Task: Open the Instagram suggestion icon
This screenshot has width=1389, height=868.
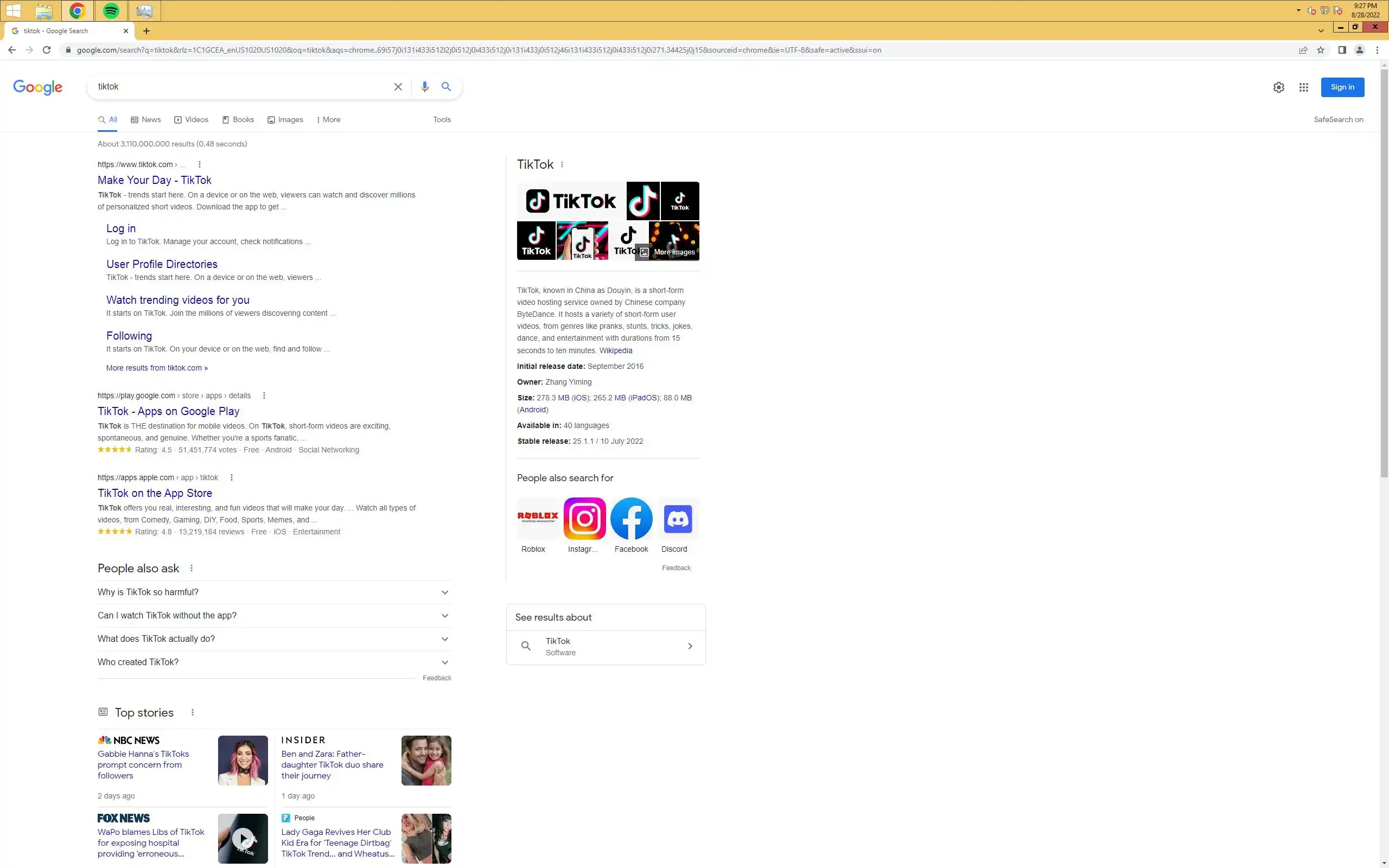Action: 584,519
